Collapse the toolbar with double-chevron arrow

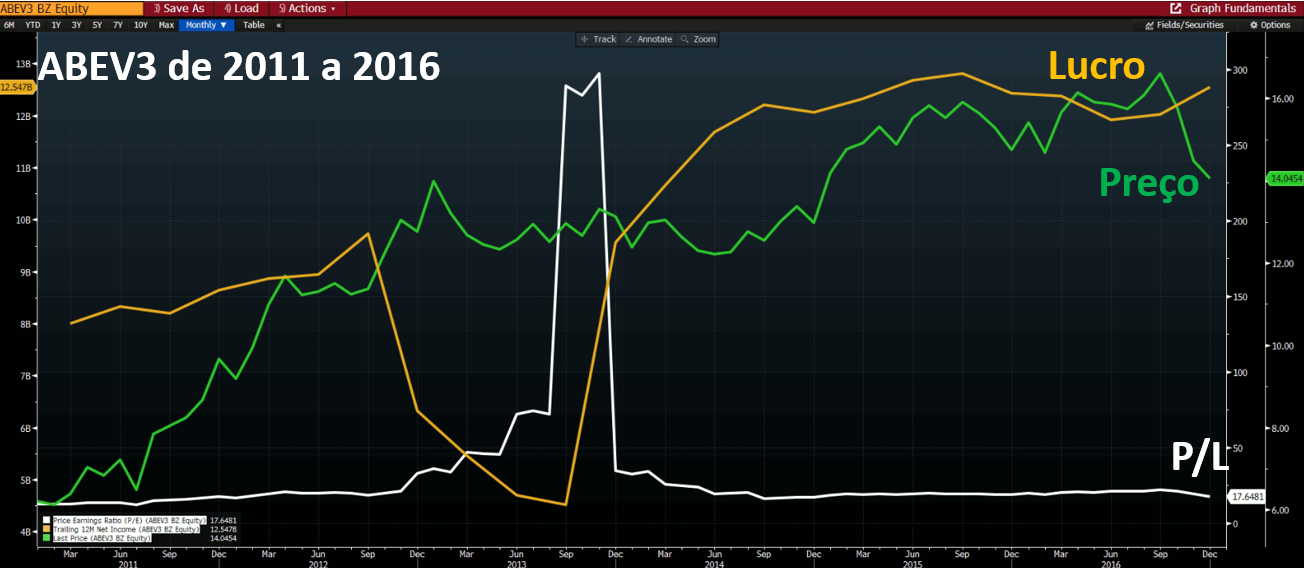pos(278,24)
